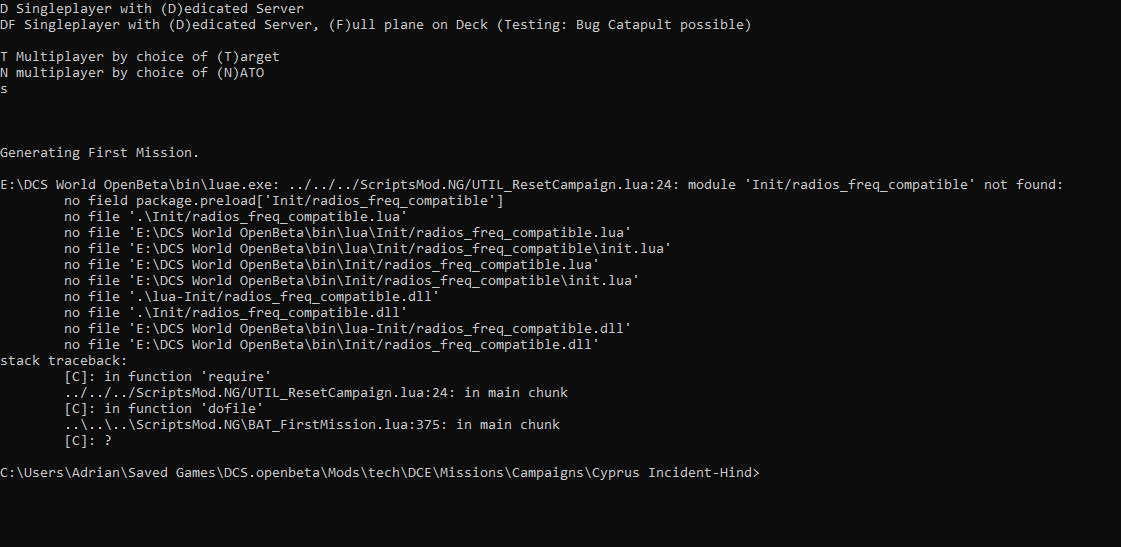
Task: Click the 'DF Singleplayer' Full plane on Deck line
Action: (375, 24)
